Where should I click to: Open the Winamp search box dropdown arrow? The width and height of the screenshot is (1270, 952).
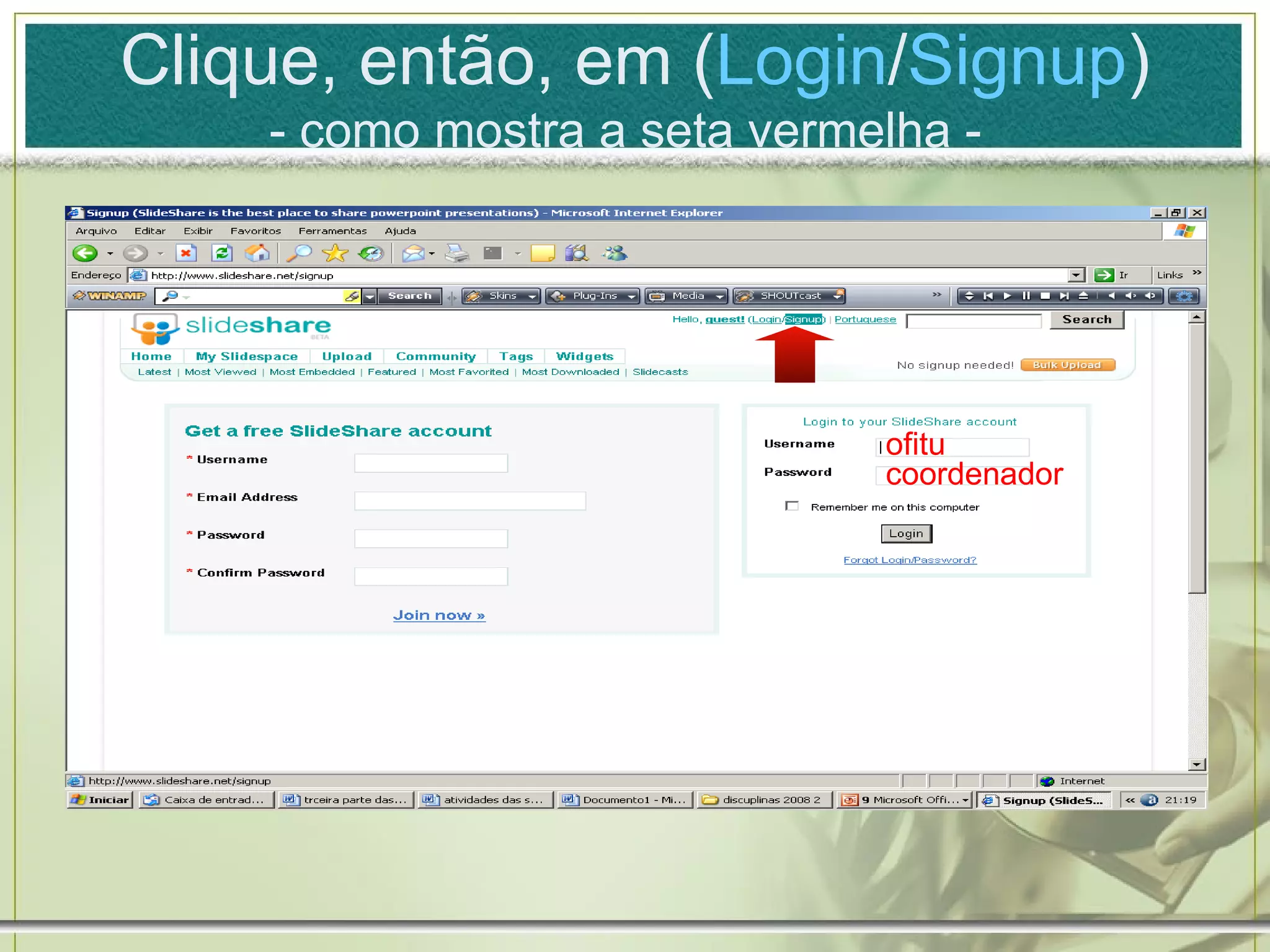[x=370, y=296]
